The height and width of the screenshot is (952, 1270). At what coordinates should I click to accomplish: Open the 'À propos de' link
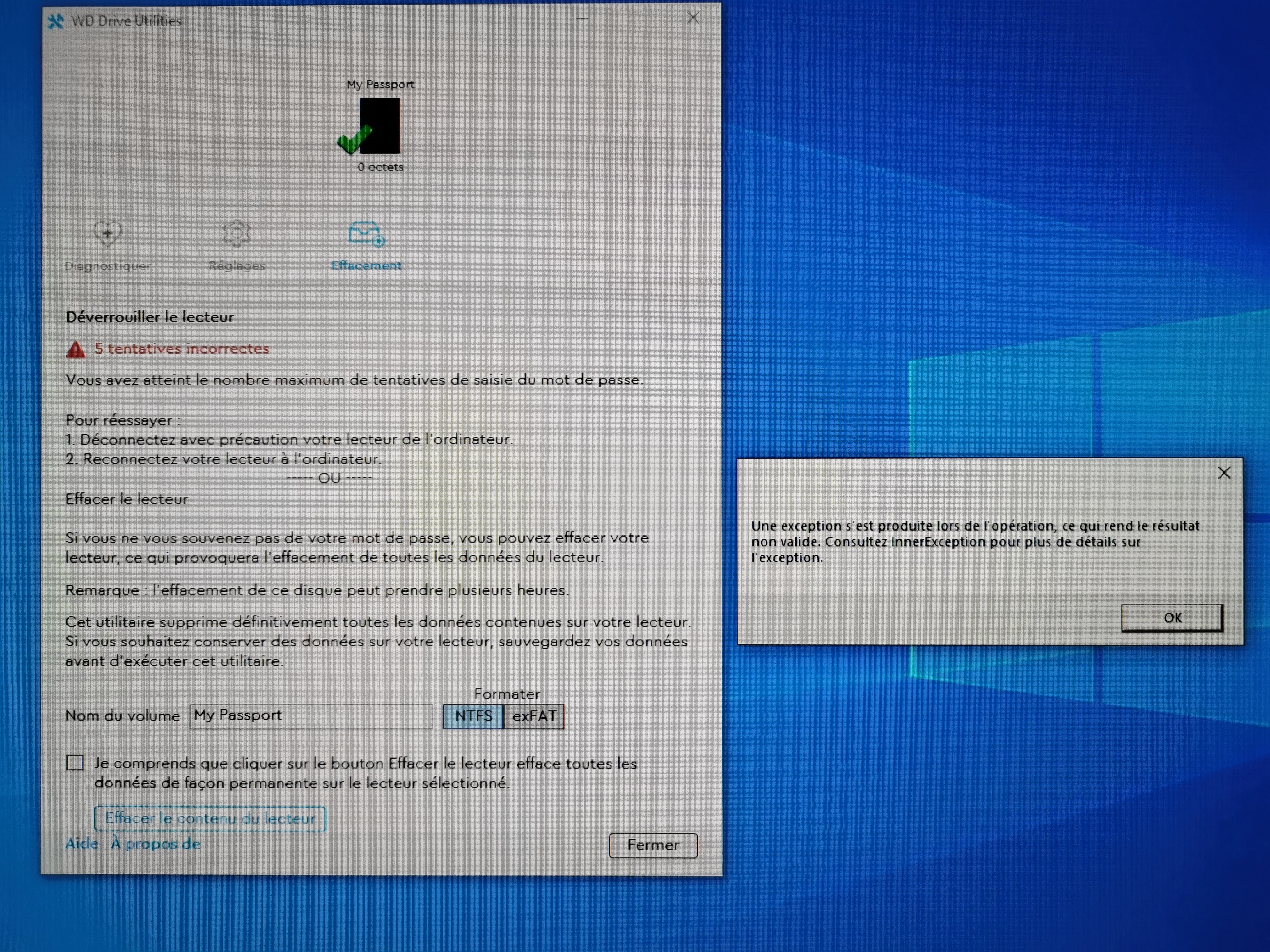tap(156, 843)
